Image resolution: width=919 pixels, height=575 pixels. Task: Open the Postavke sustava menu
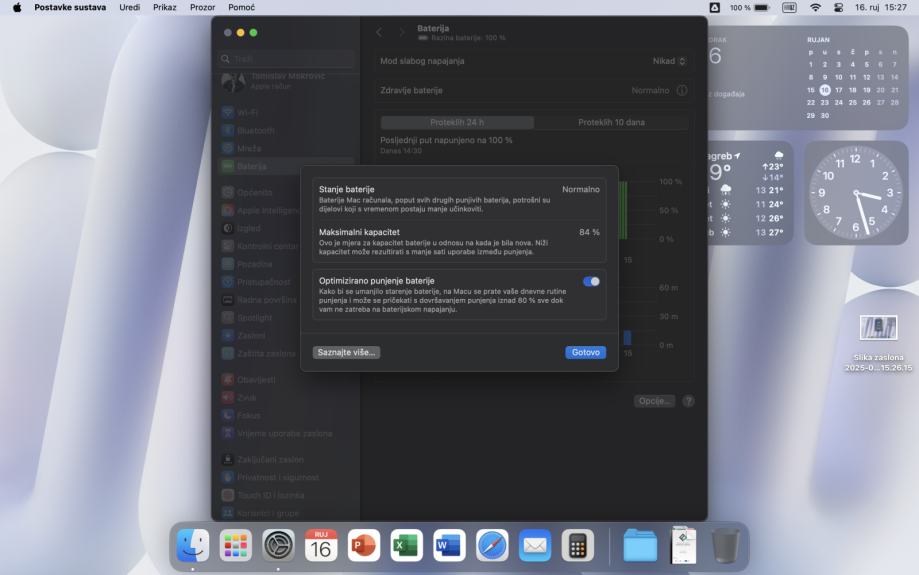tap(70, 8)
